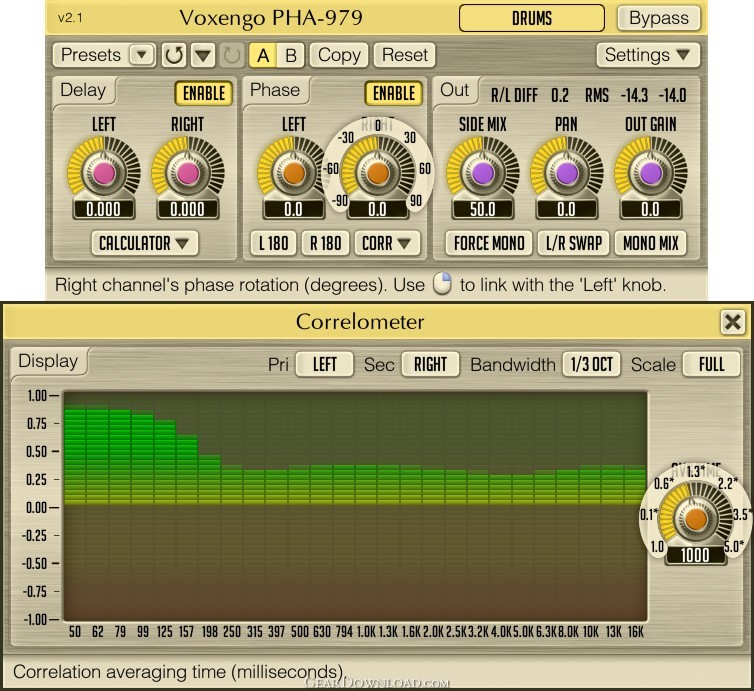Screen dimensions: 754x691
Task: Click the Copy button
Action: click(x=339, y=55)
